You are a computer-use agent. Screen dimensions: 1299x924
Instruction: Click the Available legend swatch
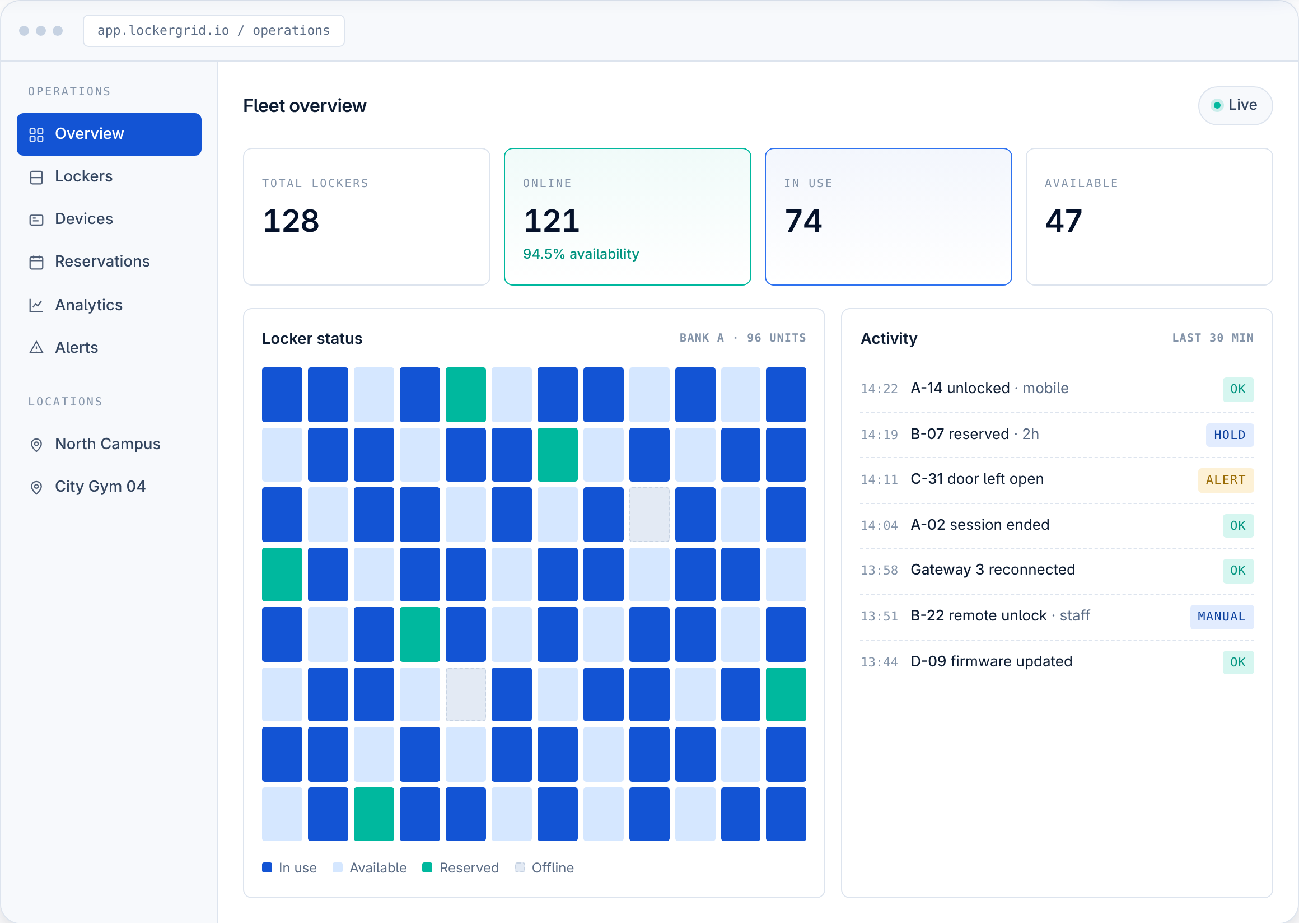(x=338, y=868)
